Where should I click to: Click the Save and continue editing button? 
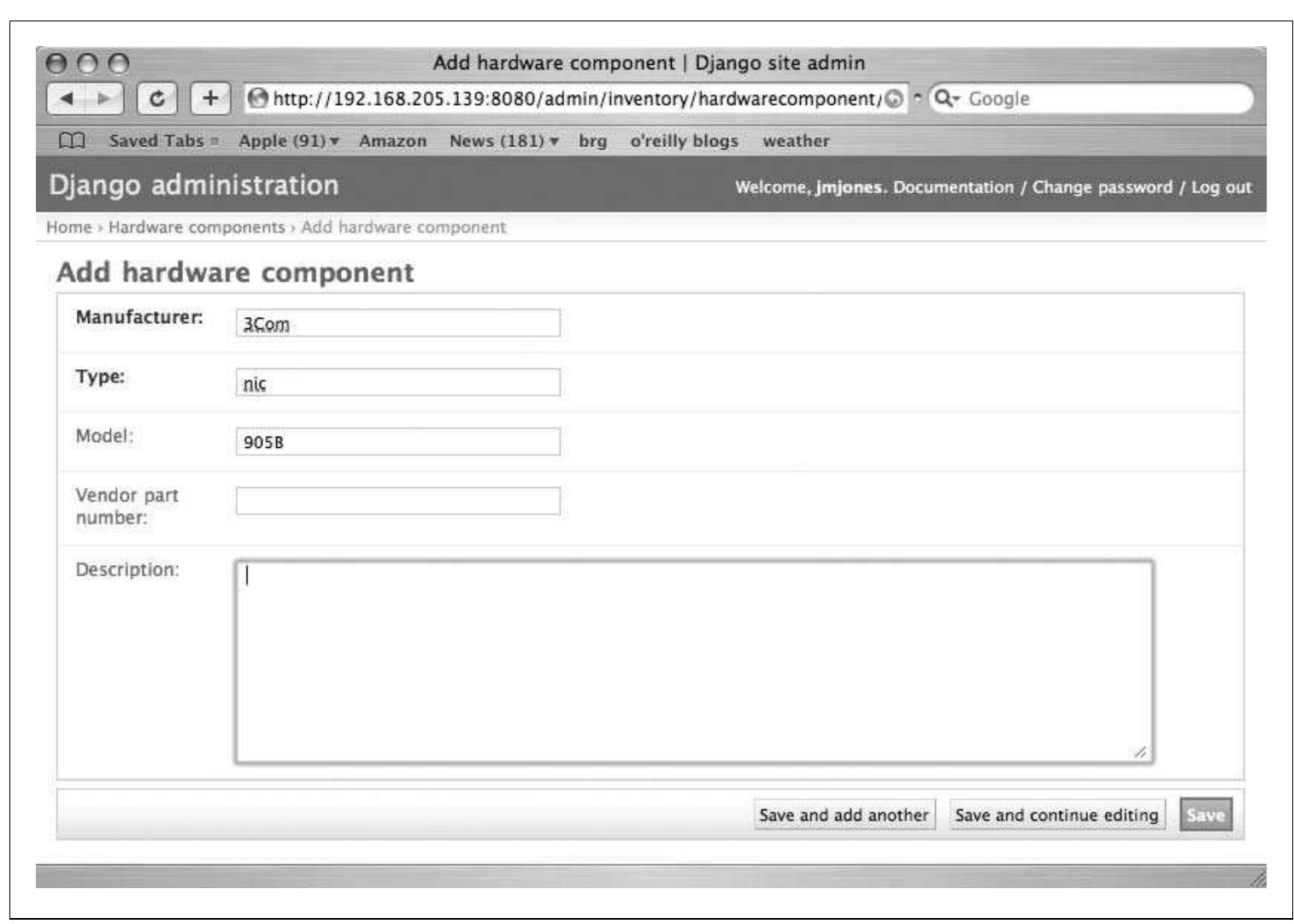coord(1056,815)
